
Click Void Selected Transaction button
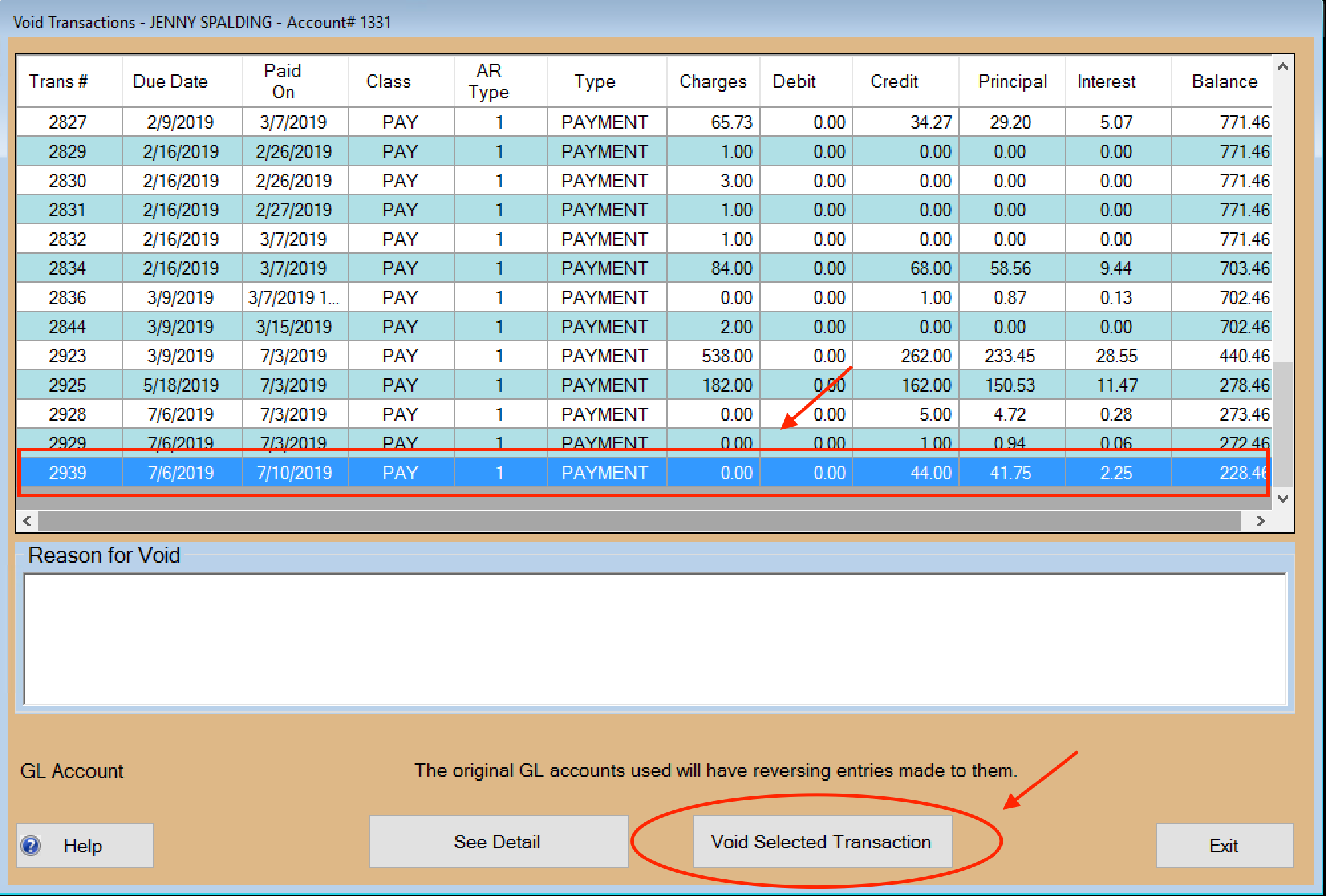tap(822, 842)
